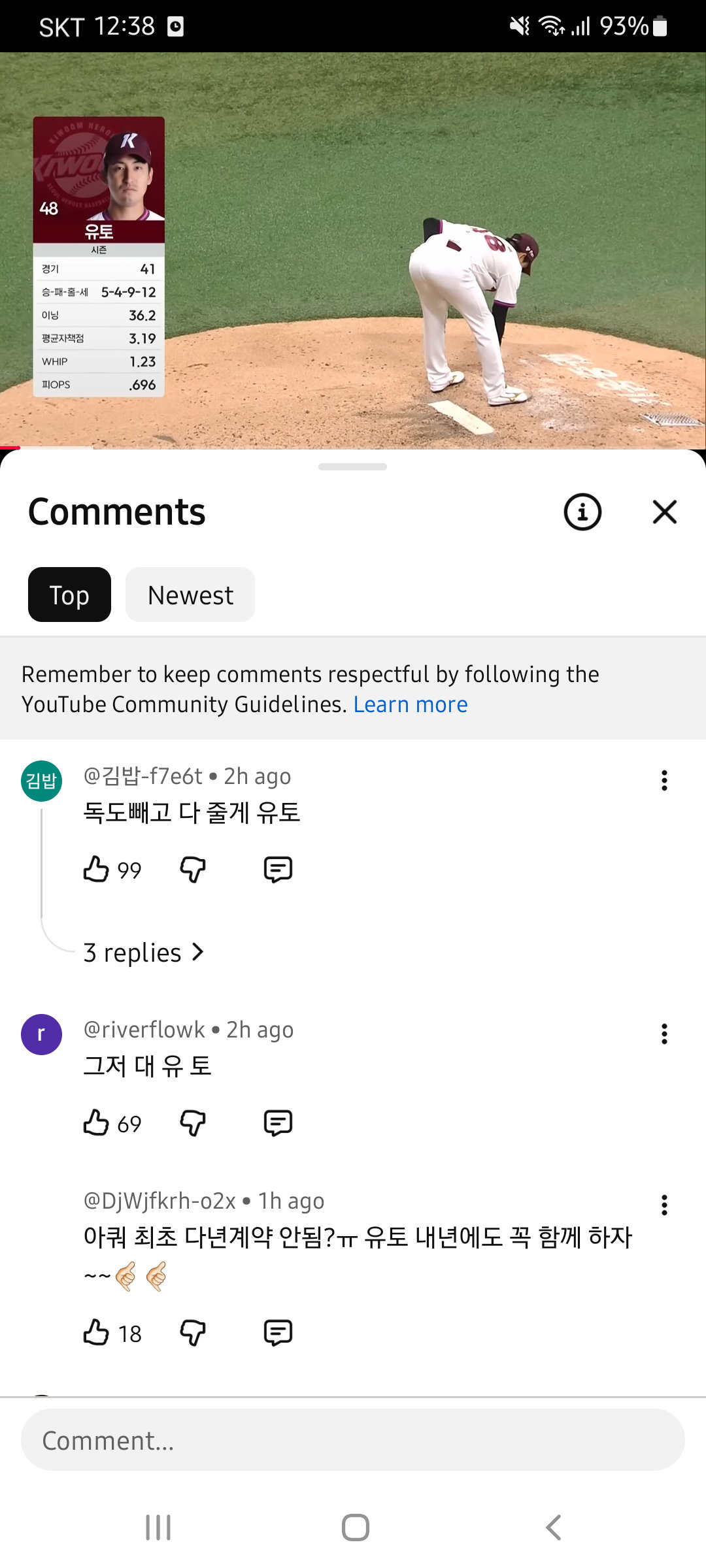This screenshot has height=1568, width=706.
Task: Dislike the @riverflowk comment
Action: [x=193, y=1123]
